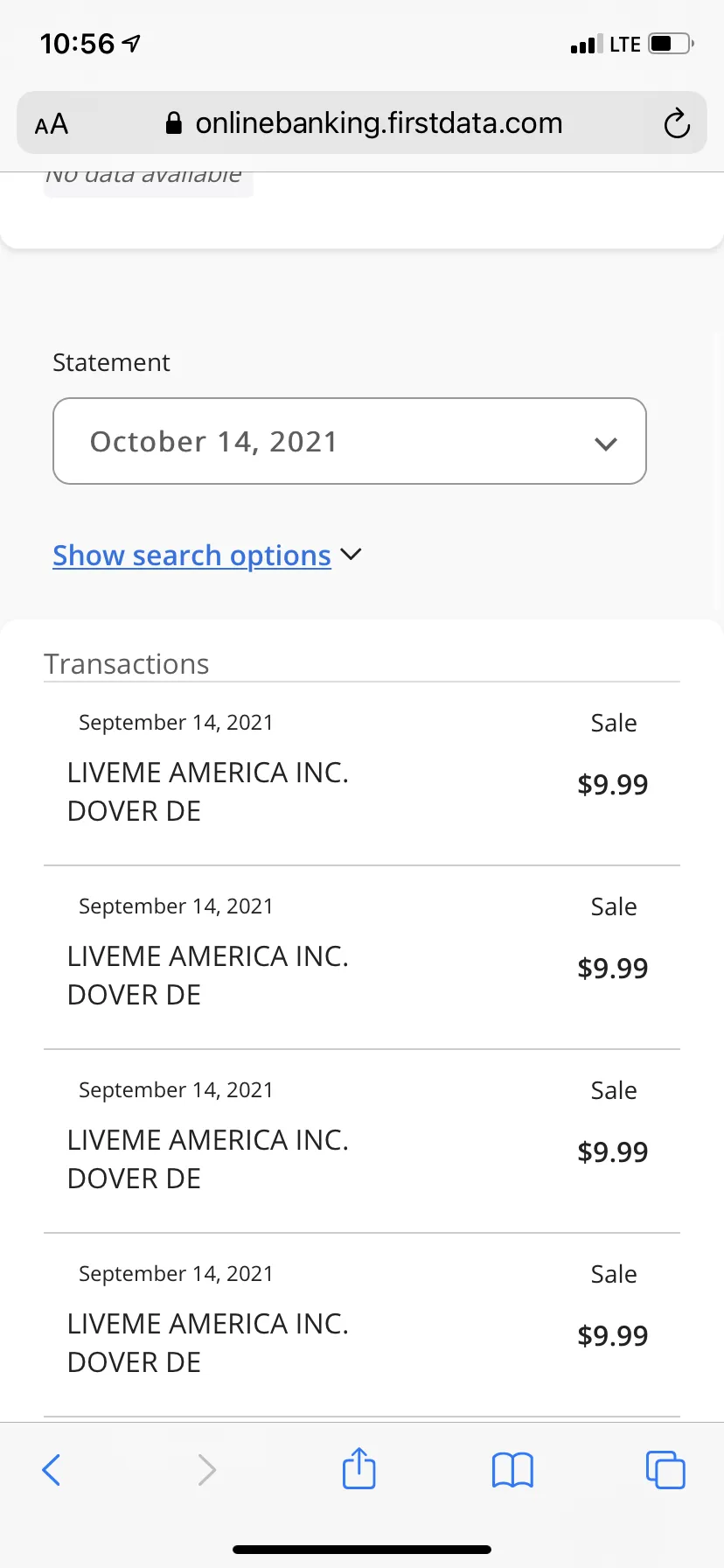Tap the padlock icon in address bar
724x1568 pixels.
[x=174, y=123]
